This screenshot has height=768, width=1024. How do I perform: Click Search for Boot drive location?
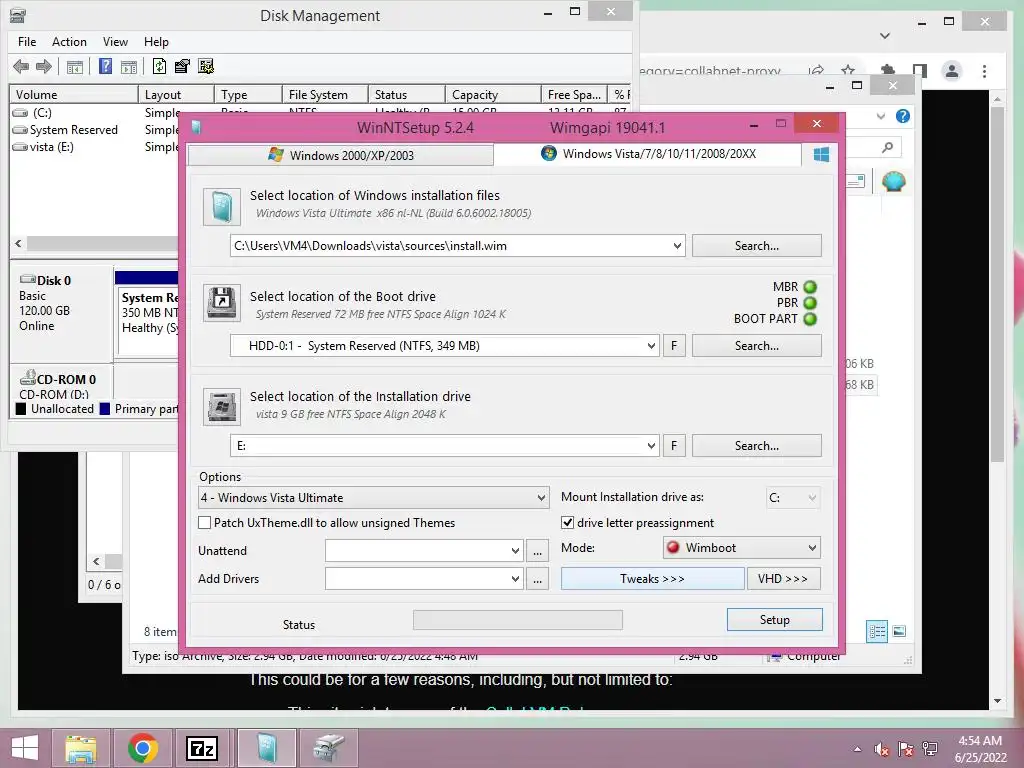pyautogui.click(x=756, y=345)
